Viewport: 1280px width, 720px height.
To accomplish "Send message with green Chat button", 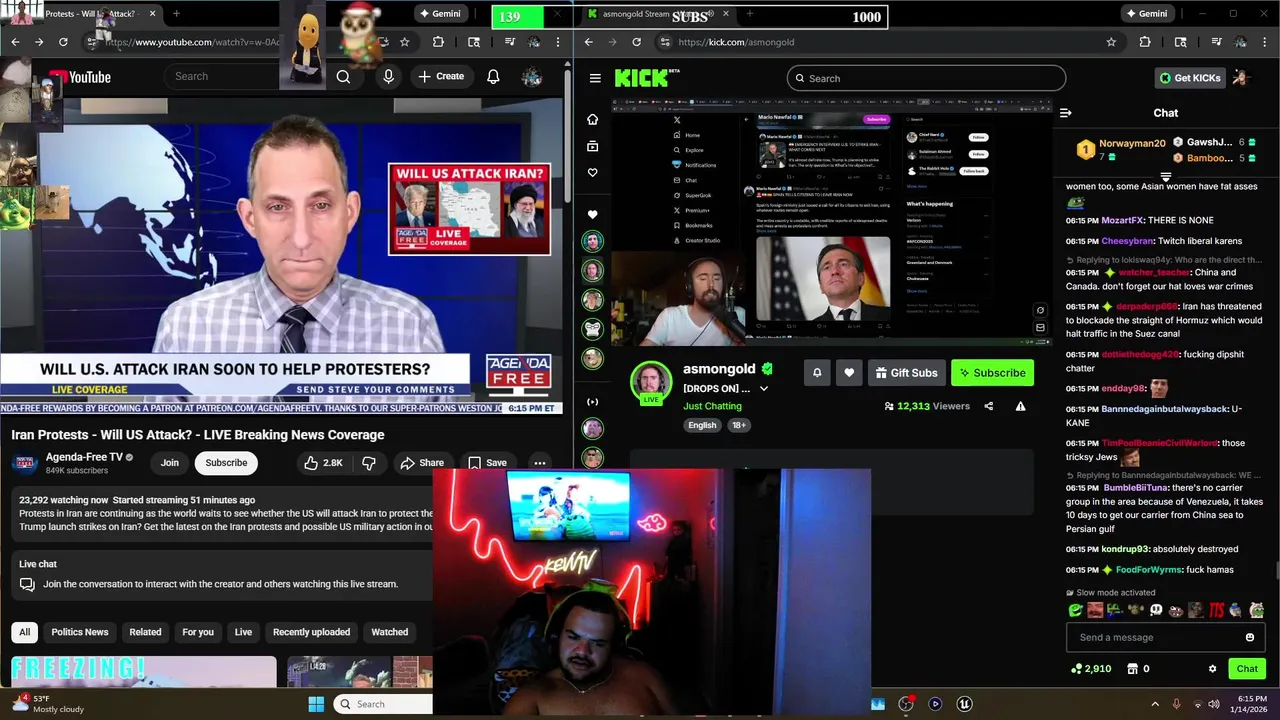I will tap(1247, 669).
